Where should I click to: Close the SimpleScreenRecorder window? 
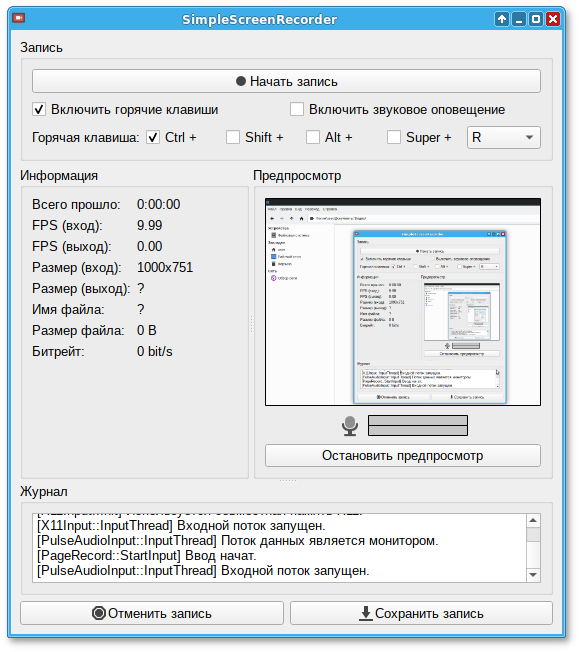tap(553, 19)
